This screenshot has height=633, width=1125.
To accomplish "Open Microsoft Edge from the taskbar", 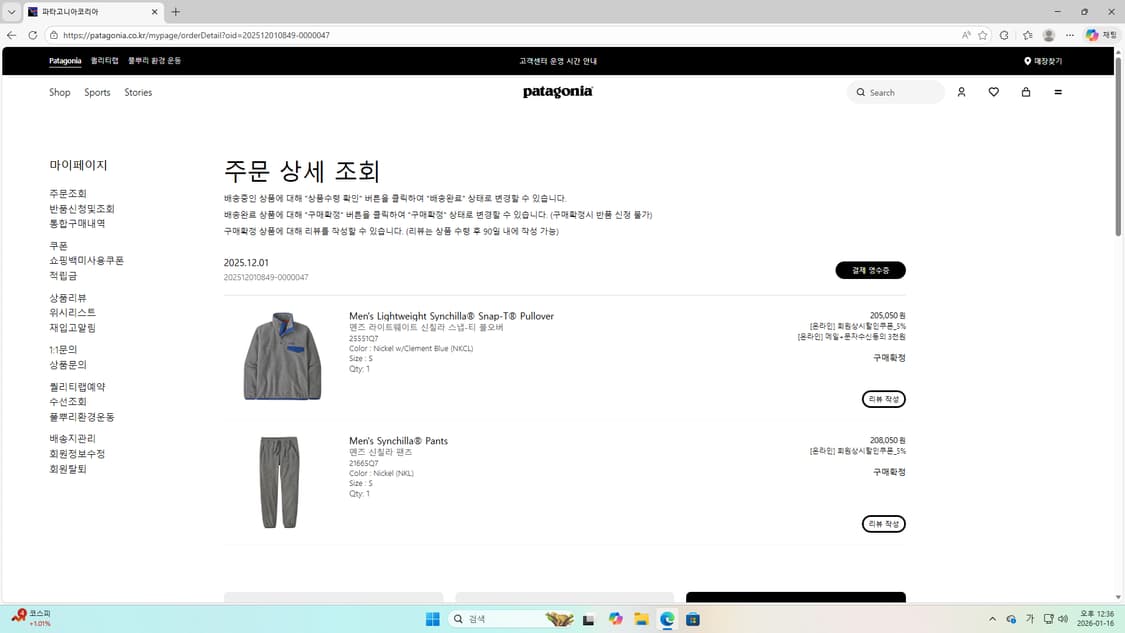I will [666, 619].
